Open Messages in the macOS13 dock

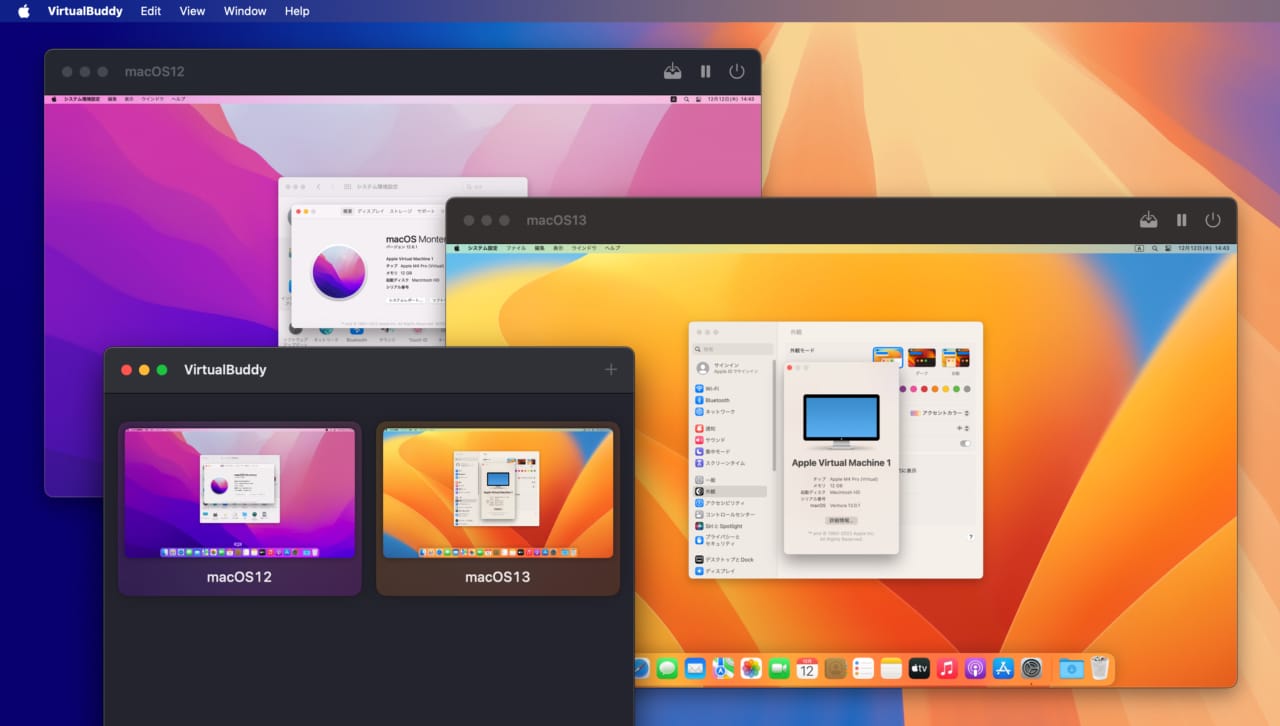pyautogui.click(x=667, y=668)
